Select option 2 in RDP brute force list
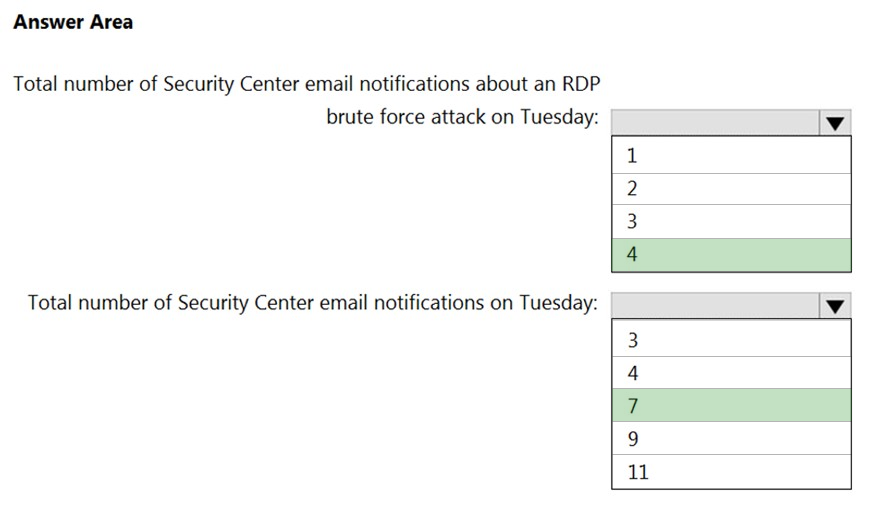The image size is (869, 507). click(731, 189)
